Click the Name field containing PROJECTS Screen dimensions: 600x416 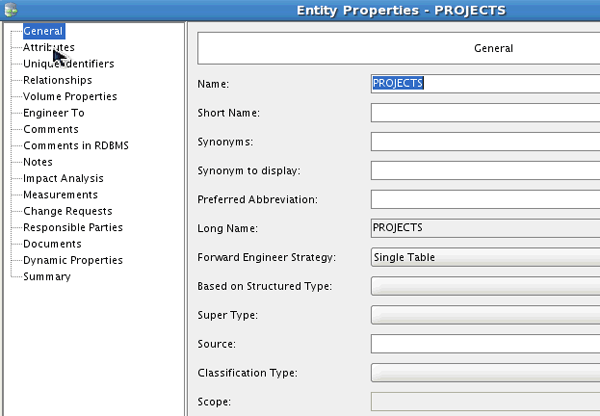tap(485, 84)
